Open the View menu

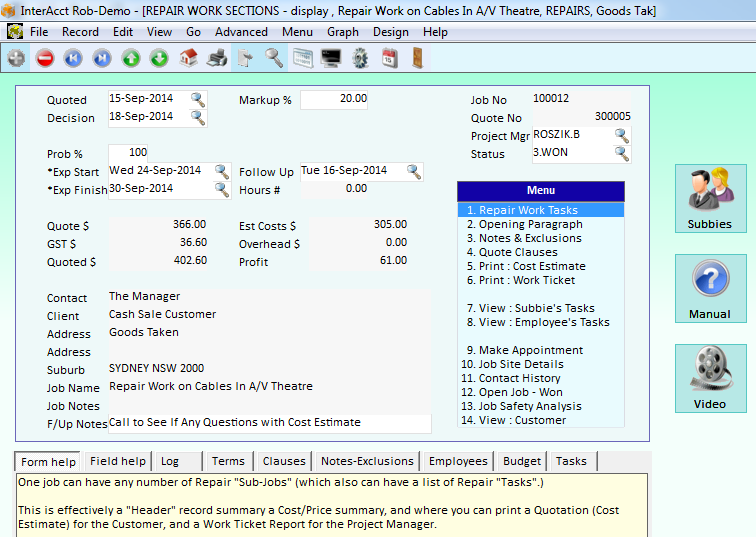pyautogui.click(x=159, y=32)
